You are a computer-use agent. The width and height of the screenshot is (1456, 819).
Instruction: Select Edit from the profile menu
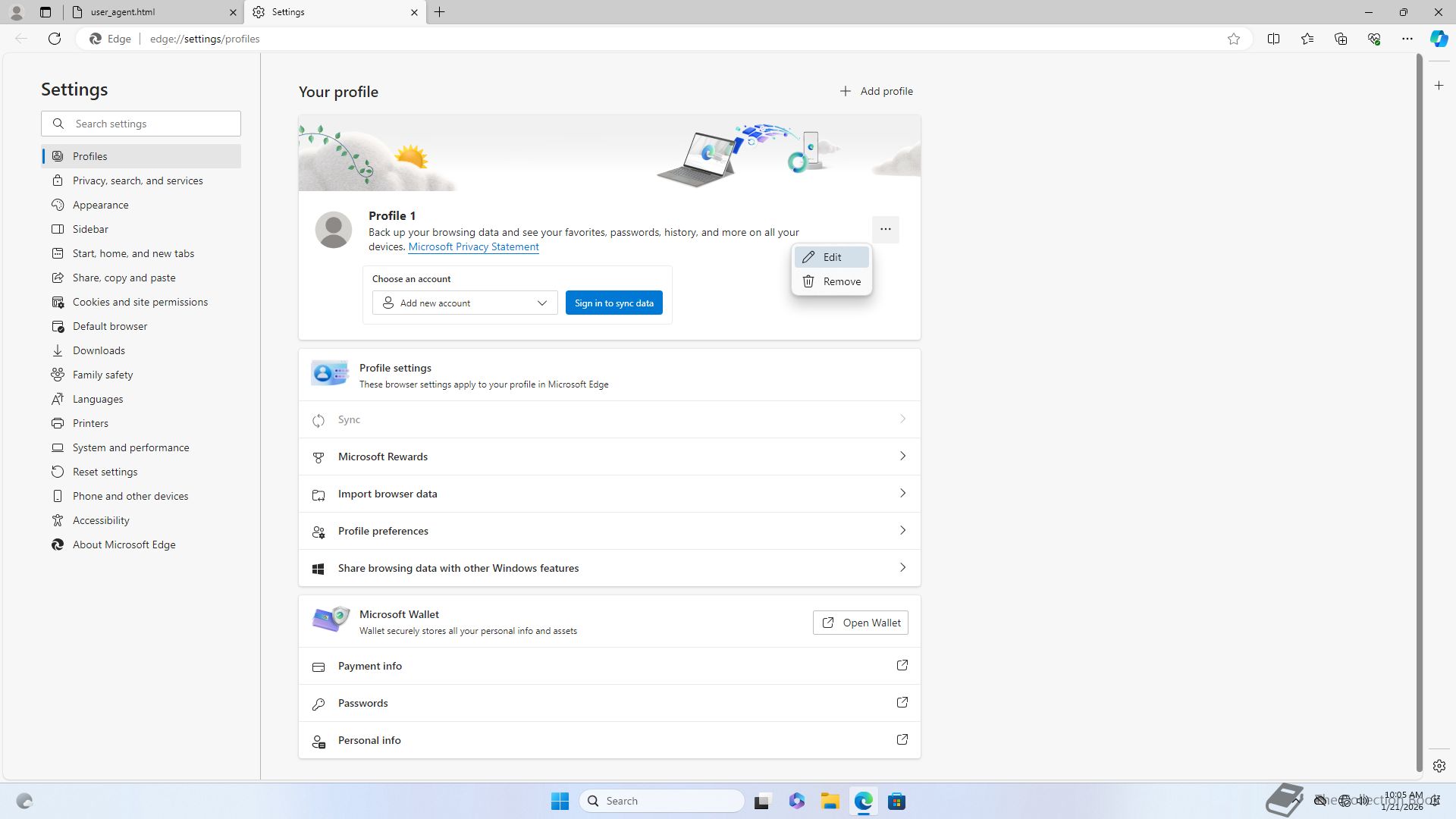click(831, 257)
